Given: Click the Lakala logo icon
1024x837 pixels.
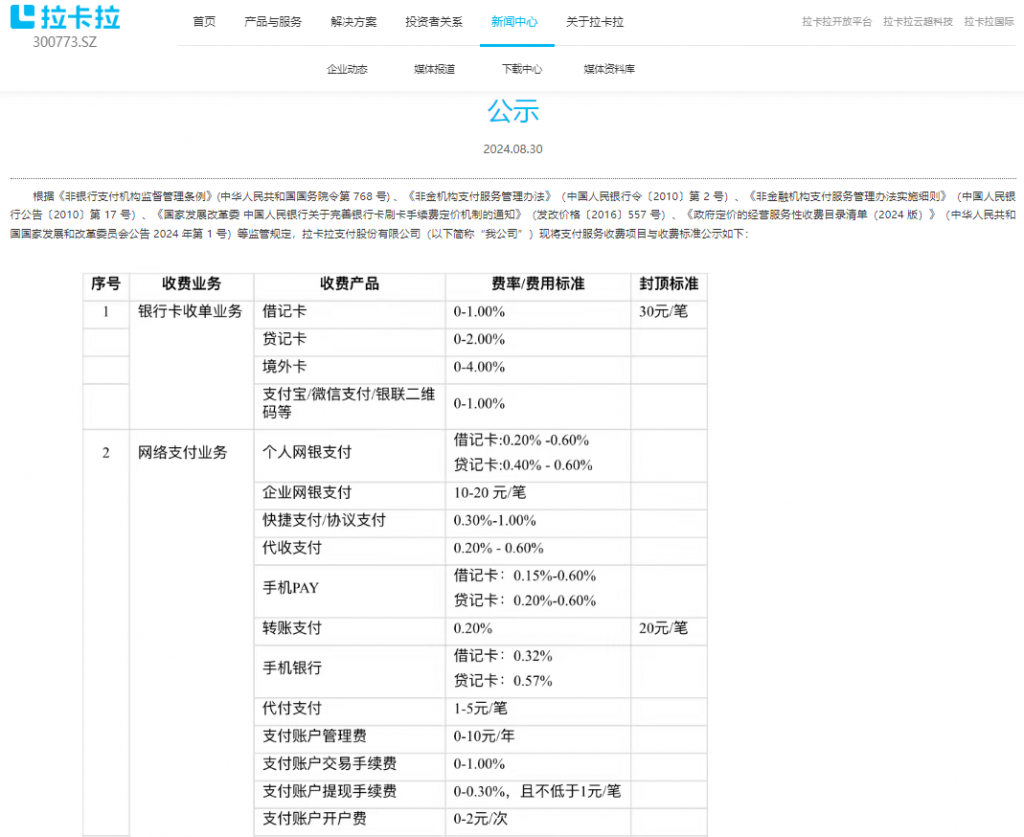Looking at the screenshot, I should (22, 16).
